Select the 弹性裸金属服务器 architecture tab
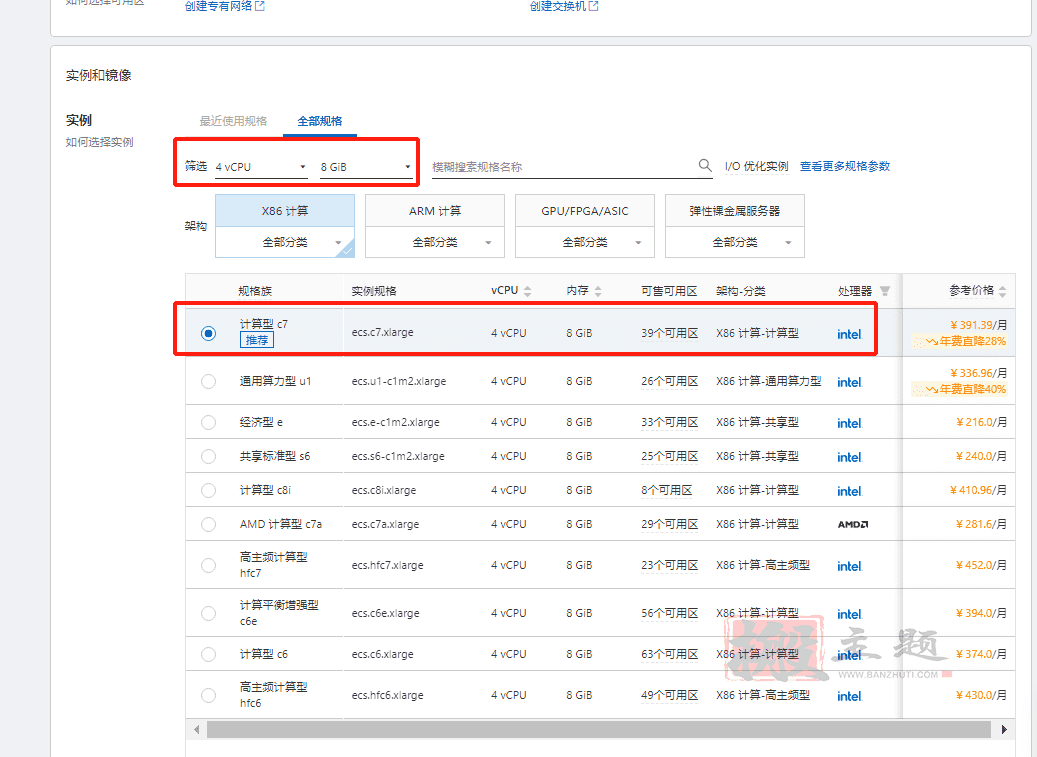The image size is (1037, 757). coord(735,211)
